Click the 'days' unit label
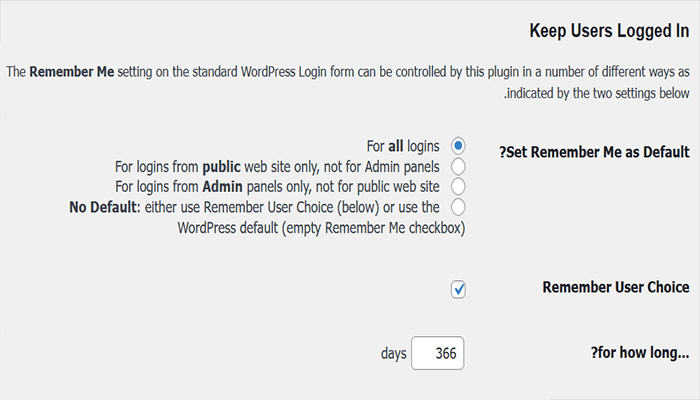 click(x=393, y=353)
